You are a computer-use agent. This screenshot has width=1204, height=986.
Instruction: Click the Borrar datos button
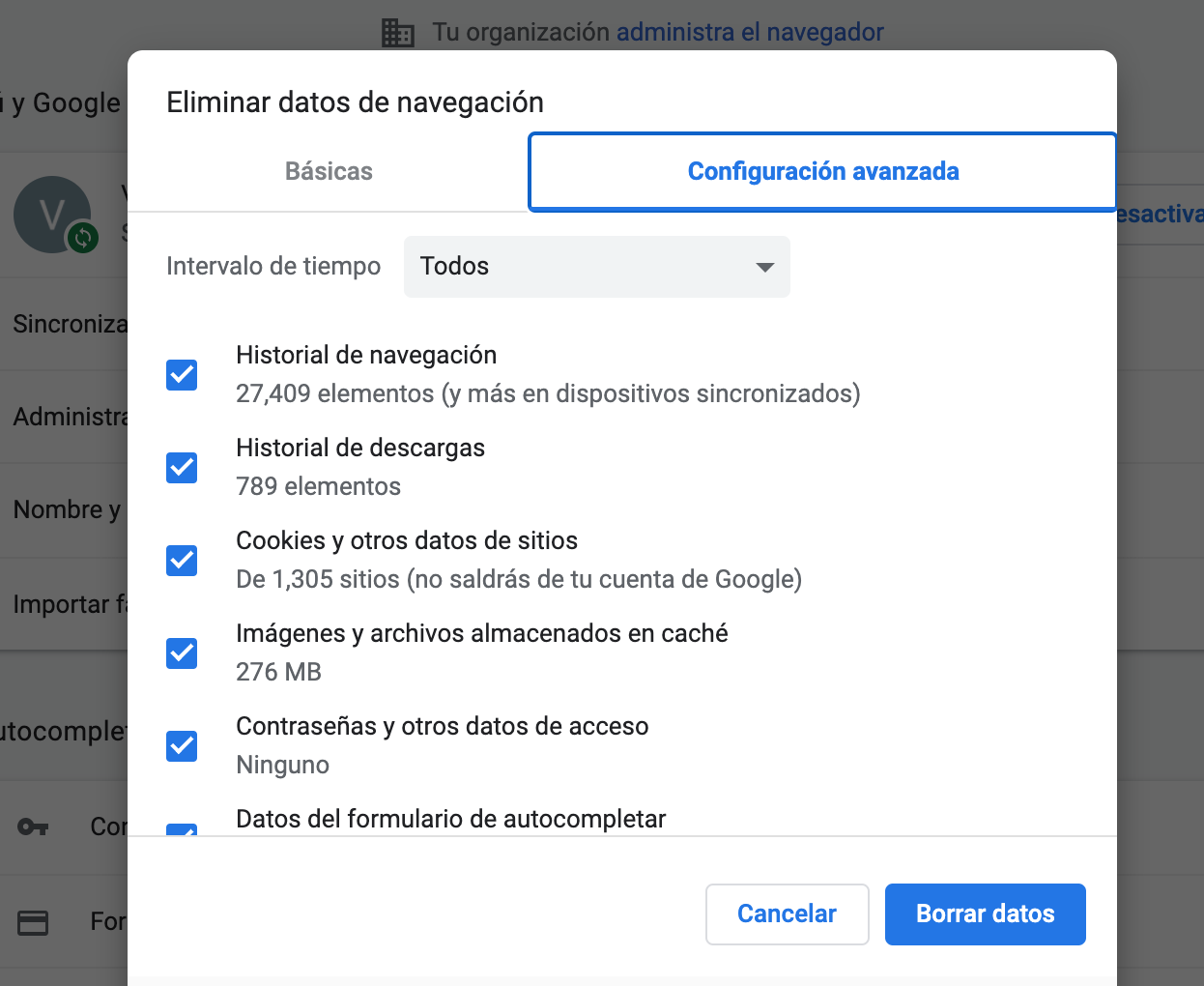(x=986, y=913)
